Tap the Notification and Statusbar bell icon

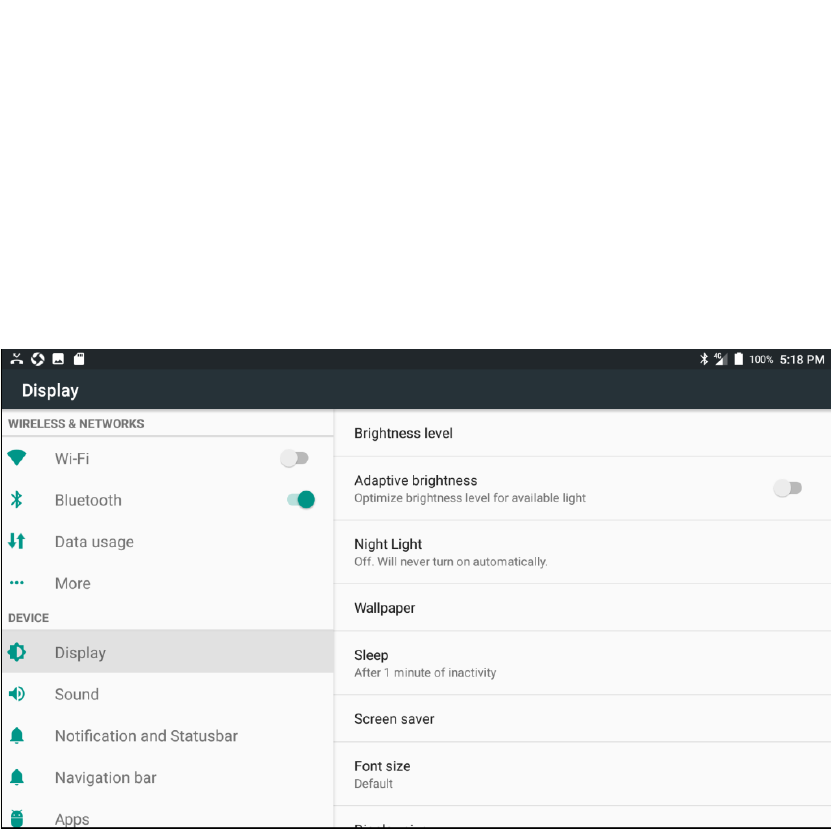pyautogui.click(x=17, y=735)
